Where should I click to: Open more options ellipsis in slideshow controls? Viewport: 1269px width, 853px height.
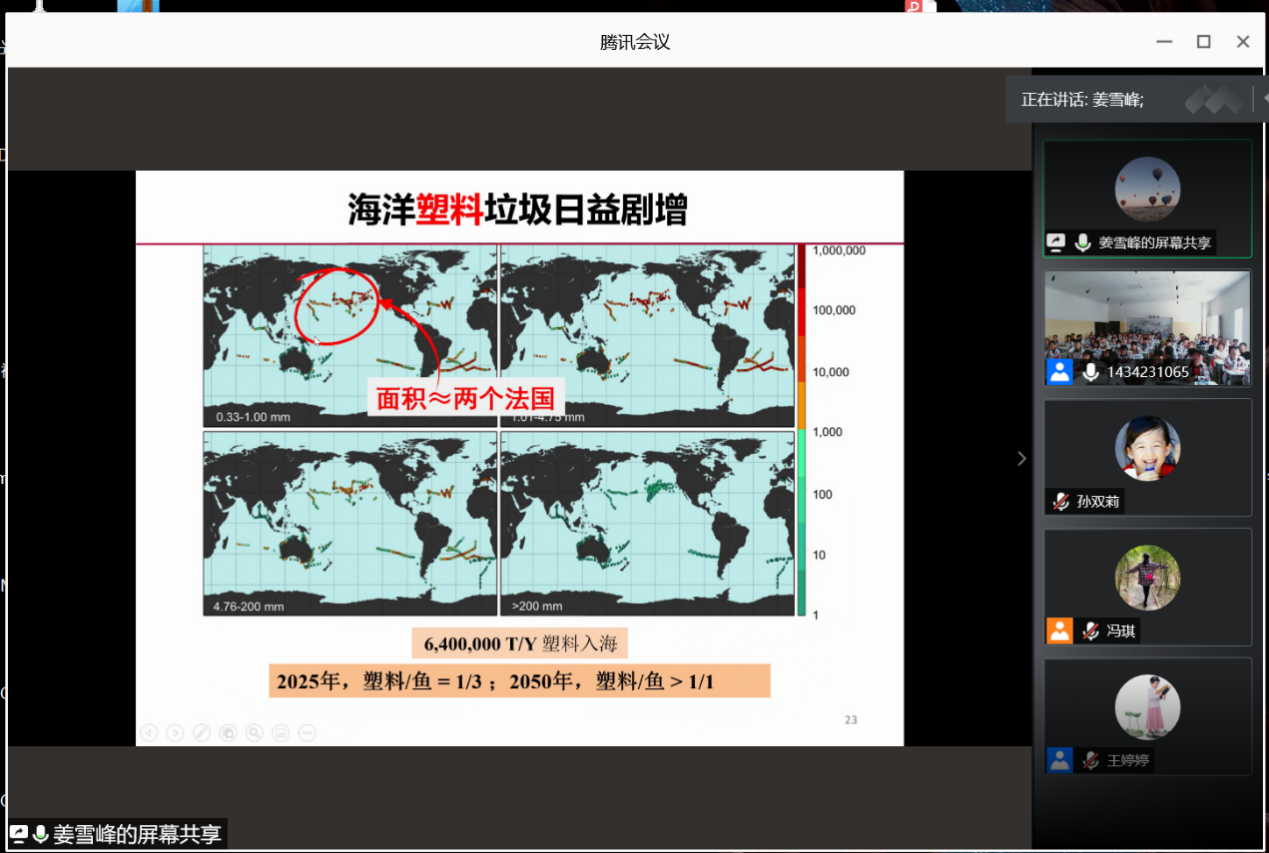click(307, 733)
